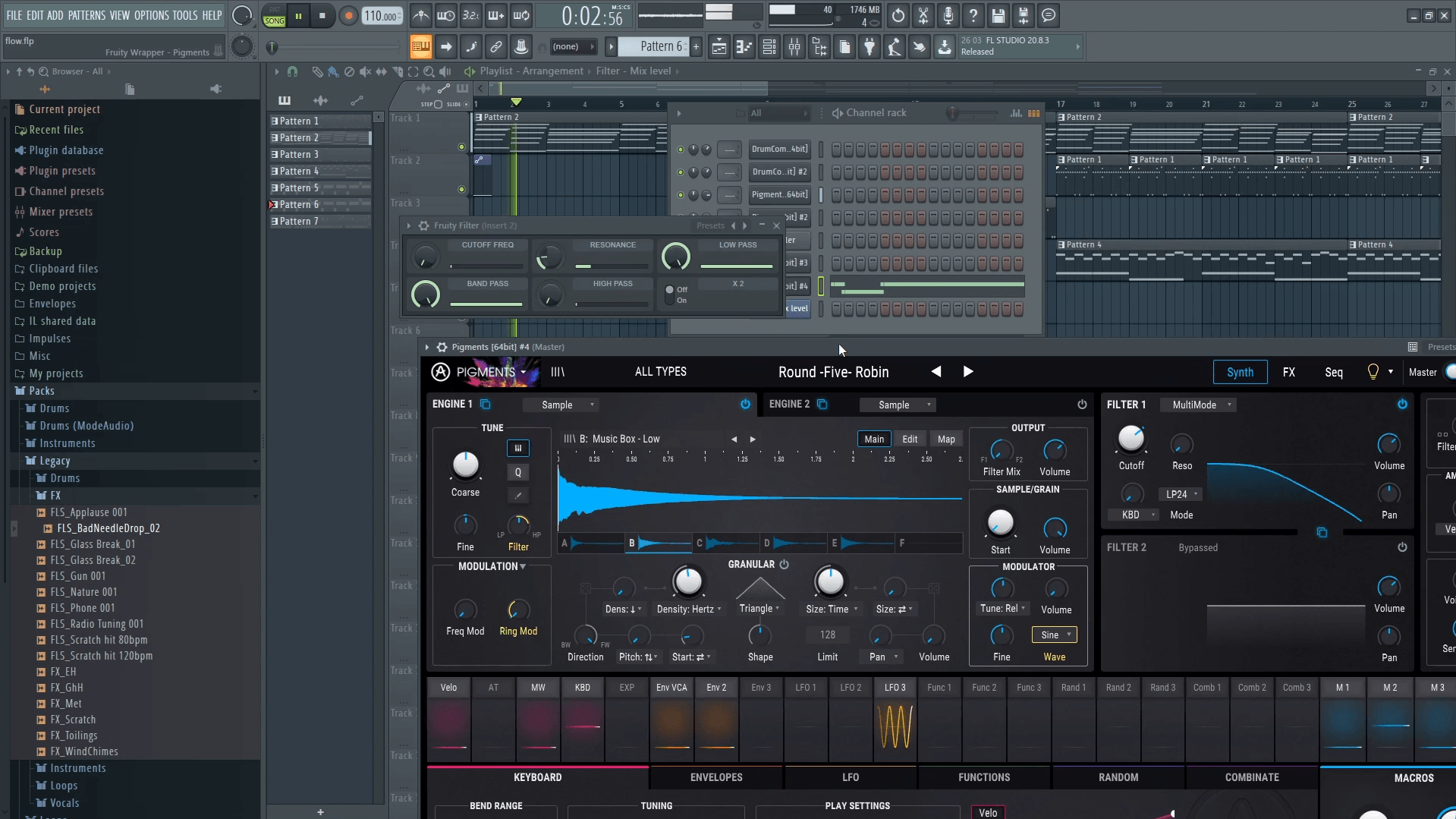Toggle PAT/SONG mode switch
This screenshot has height=819, width=1456.
(x=274, y=16)
